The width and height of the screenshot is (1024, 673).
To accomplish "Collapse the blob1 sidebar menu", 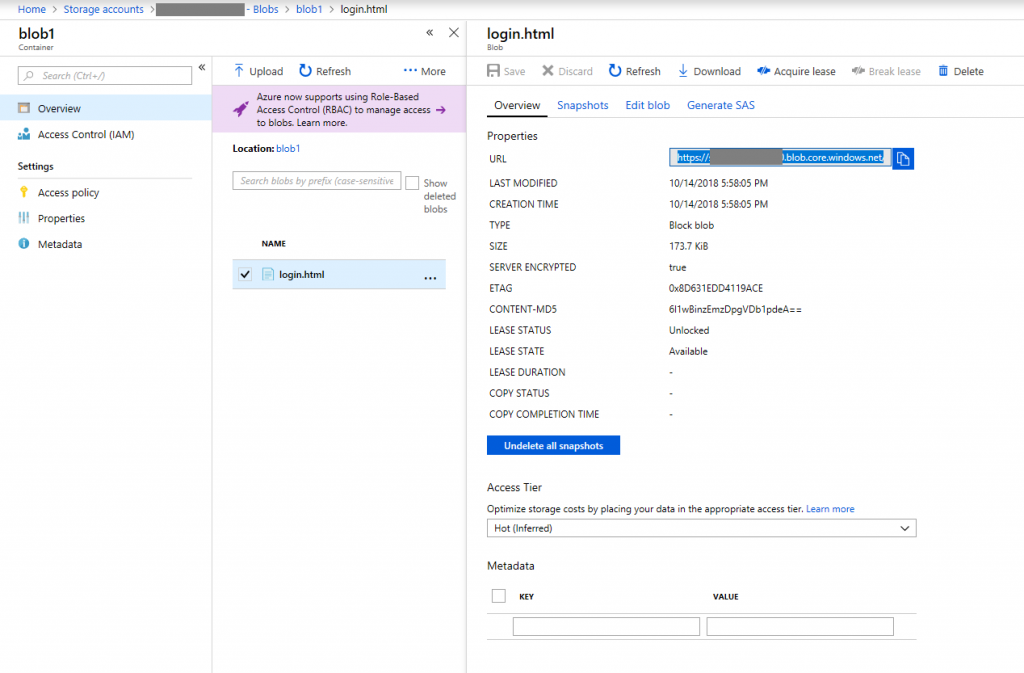I will [202, 67].
